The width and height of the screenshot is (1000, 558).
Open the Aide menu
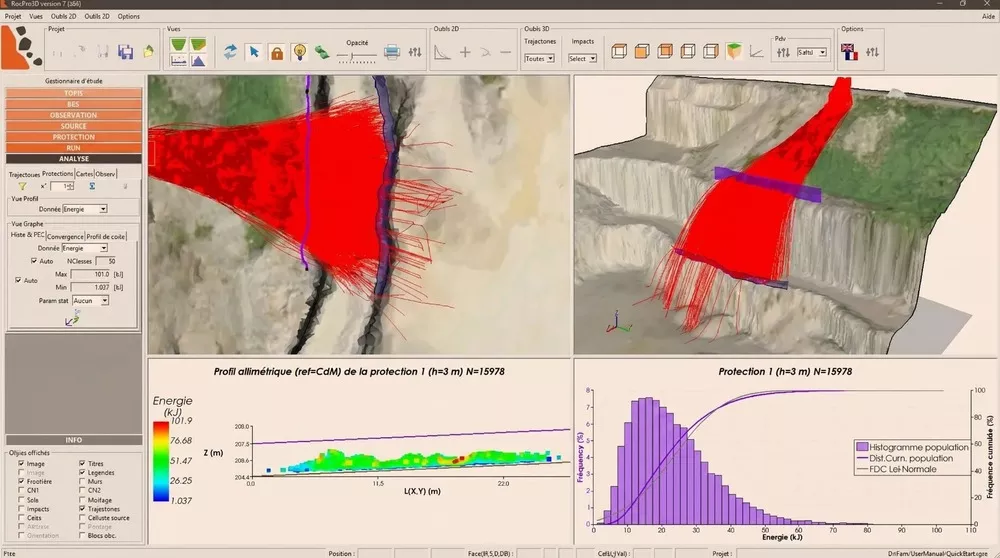pyautogui.click(x=988, y=17)
